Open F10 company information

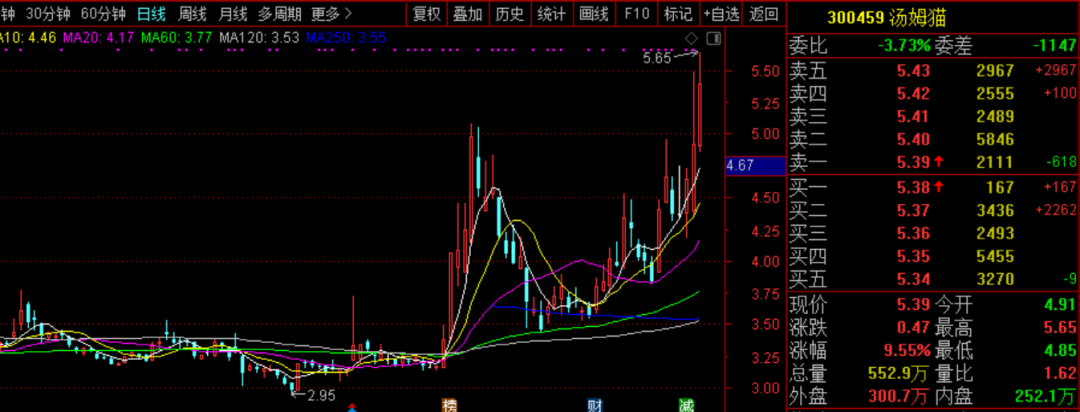coord(636,13)
